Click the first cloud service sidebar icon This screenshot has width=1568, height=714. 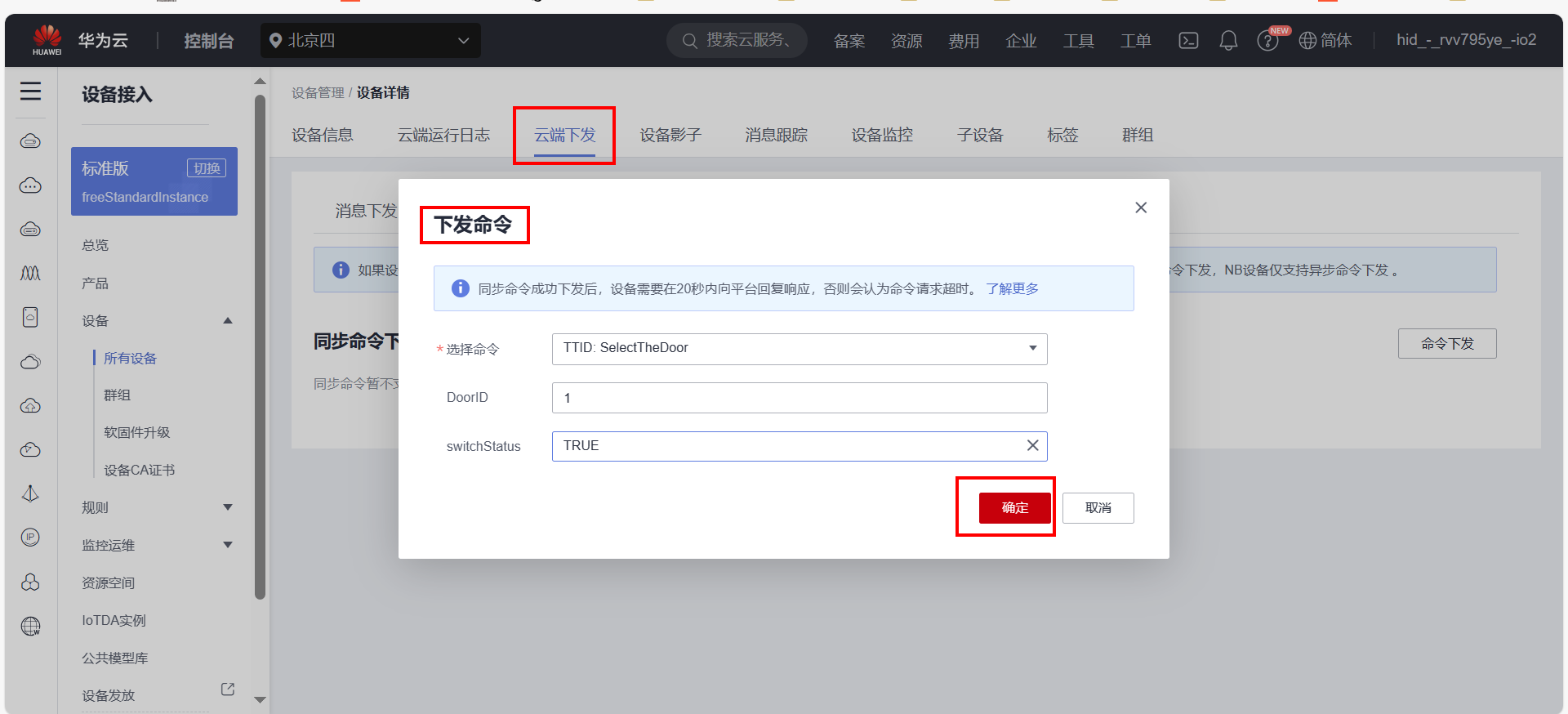(x=30, y=141)
